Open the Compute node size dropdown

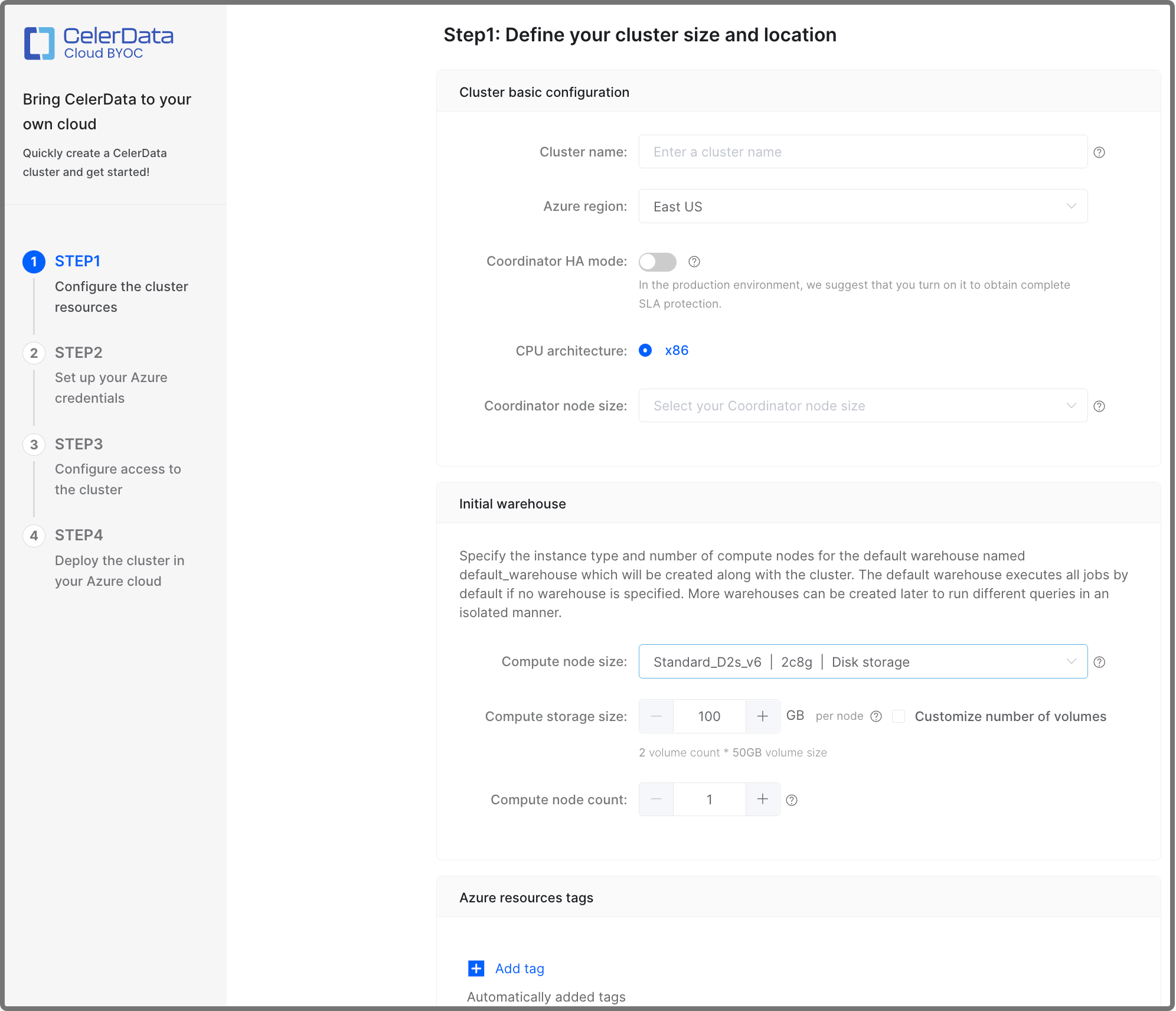click(862, 661)
